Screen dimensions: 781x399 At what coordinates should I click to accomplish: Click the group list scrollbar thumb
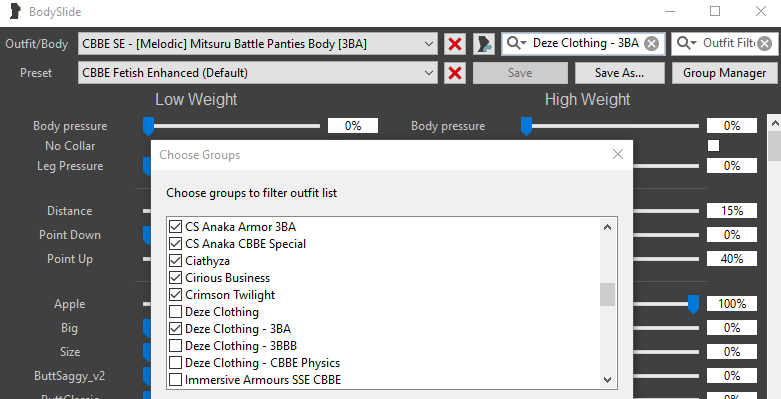[x=607, y=294]
